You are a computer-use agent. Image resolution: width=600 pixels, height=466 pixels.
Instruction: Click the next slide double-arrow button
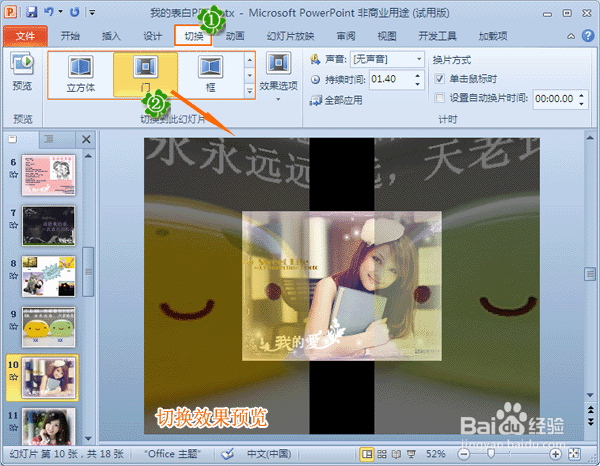click(590, 422)
